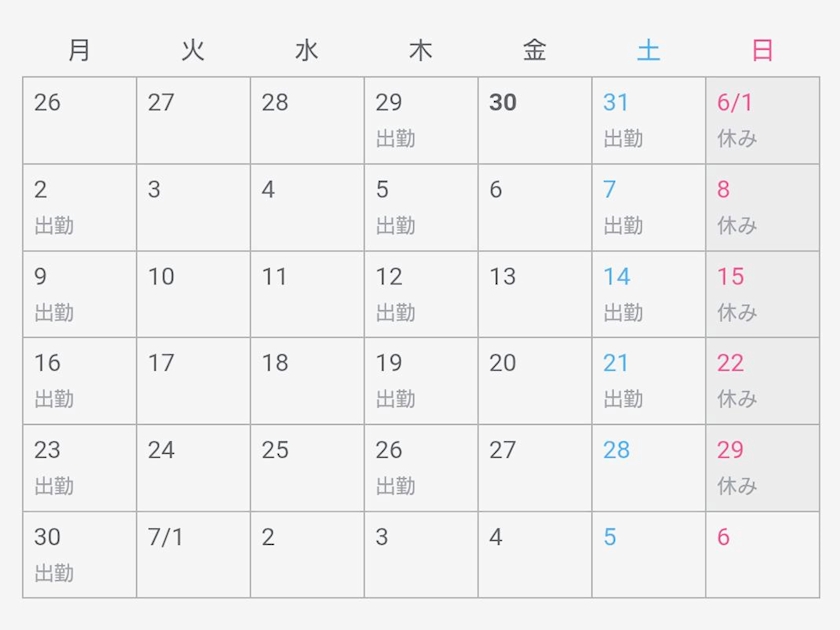Click date 9 with 出勤

(x=80, y=294)
